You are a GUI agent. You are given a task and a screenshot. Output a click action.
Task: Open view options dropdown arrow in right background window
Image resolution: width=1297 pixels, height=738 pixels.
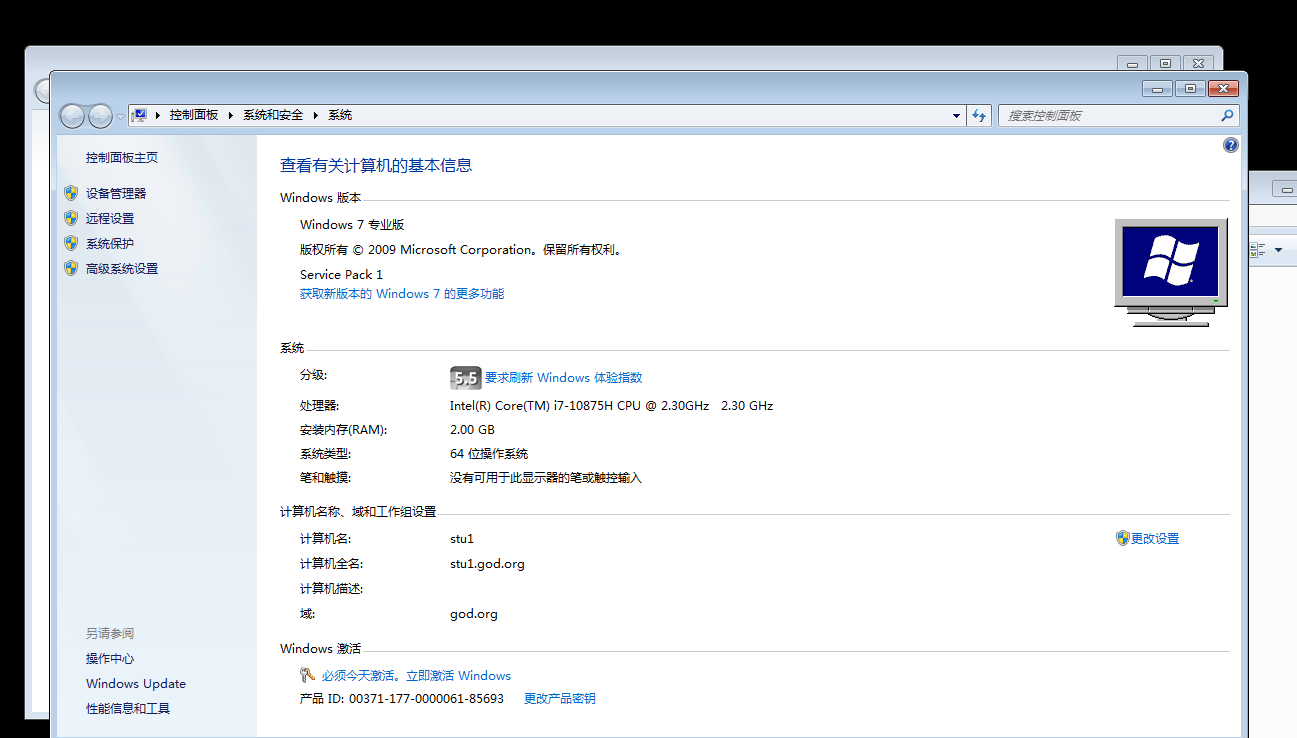(x=1278, y=250)
